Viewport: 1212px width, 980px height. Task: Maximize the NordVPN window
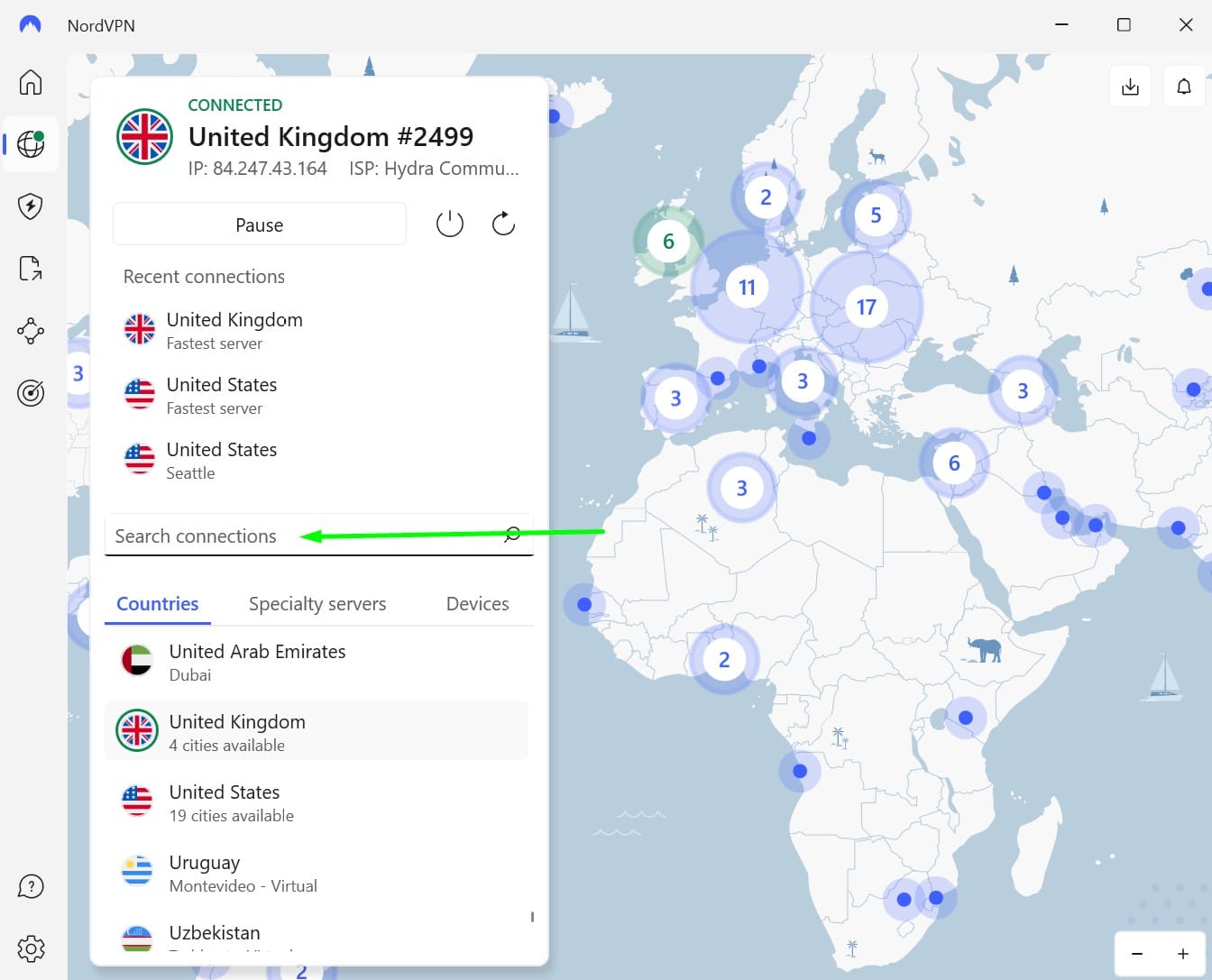click(1124, 25)
